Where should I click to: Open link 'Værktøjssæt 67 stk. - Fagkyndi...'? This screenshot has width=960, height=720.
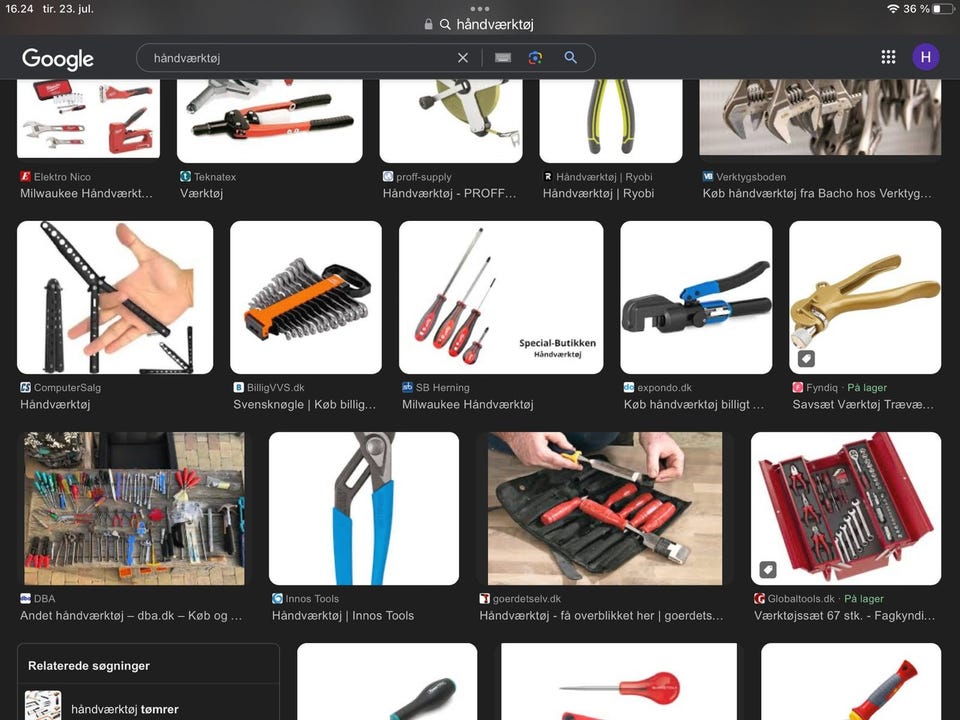pos(844,616)
